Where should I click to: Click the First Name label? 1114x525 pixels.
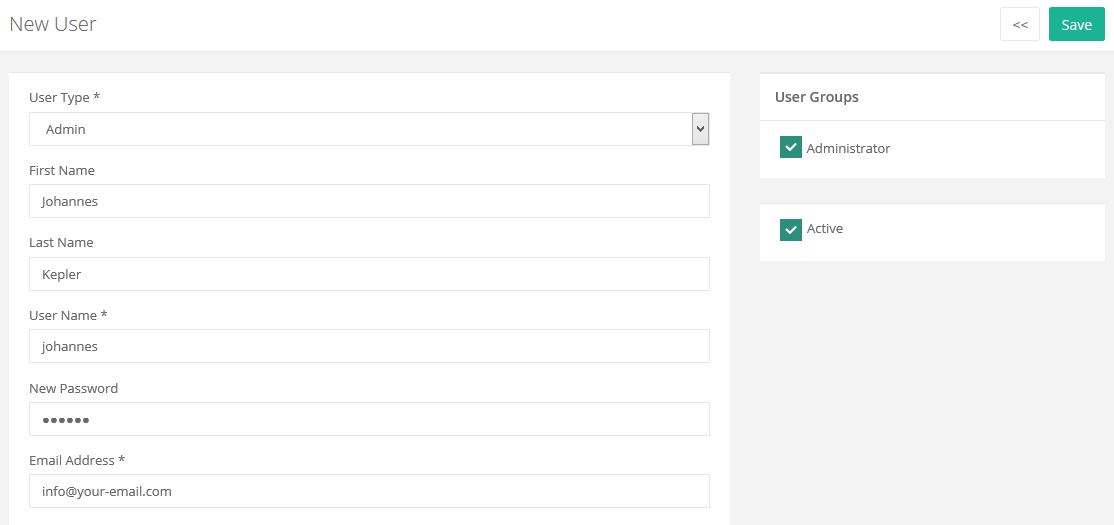[62, 171]
